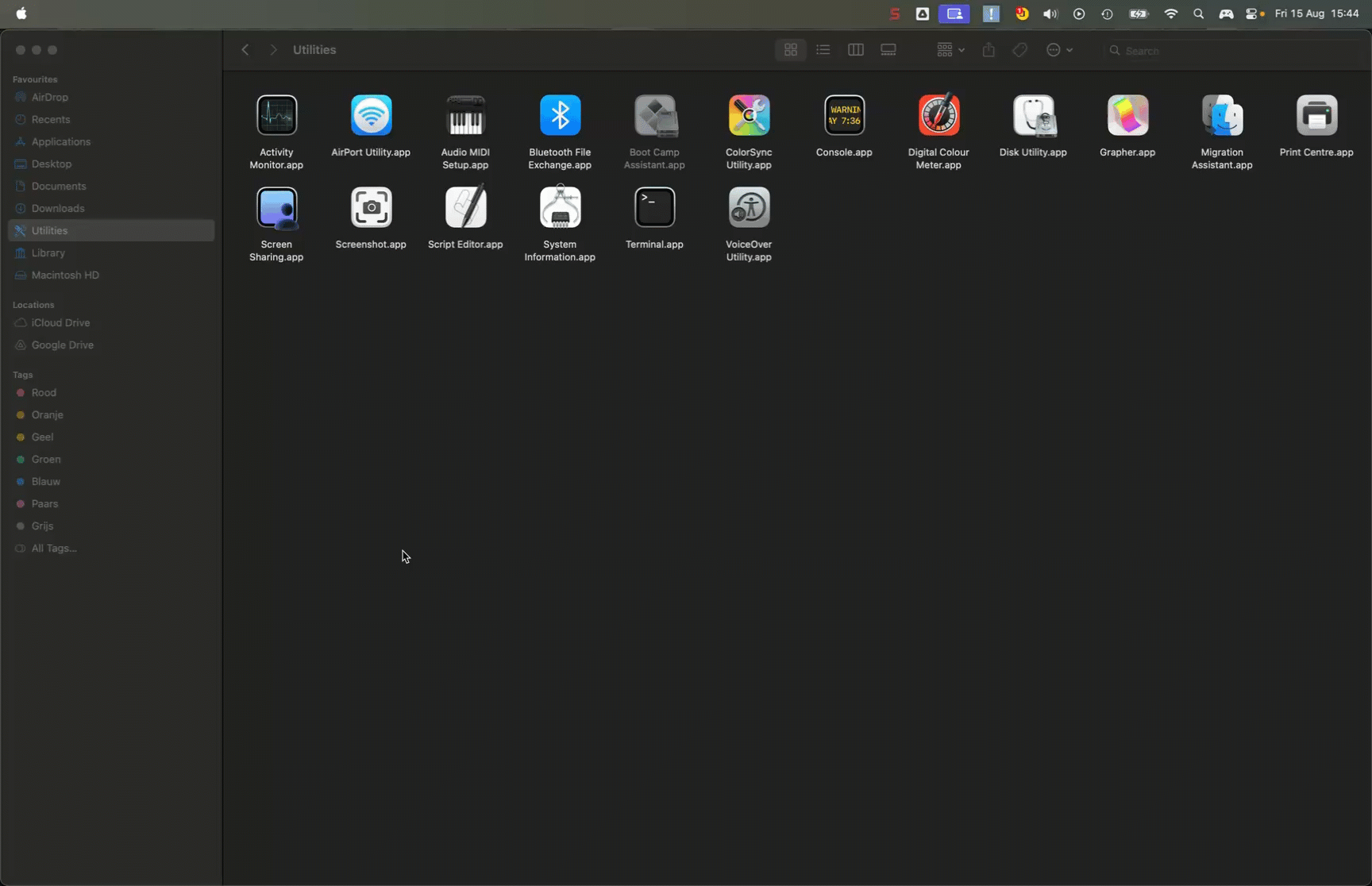The height and width of the screenshot is (886, 1372).
Task: Select the ColorSync Utility.app icon
Action: click(x=749, y=116)
